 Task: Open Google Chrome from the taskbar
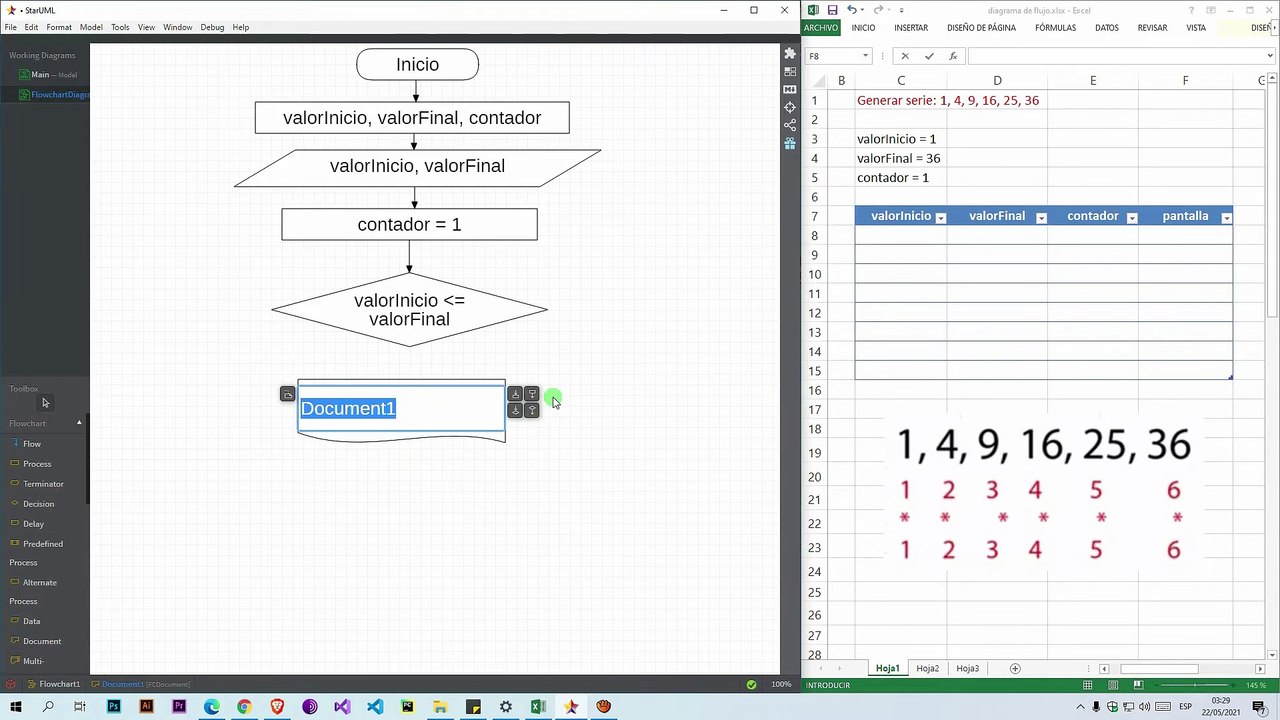244,707
